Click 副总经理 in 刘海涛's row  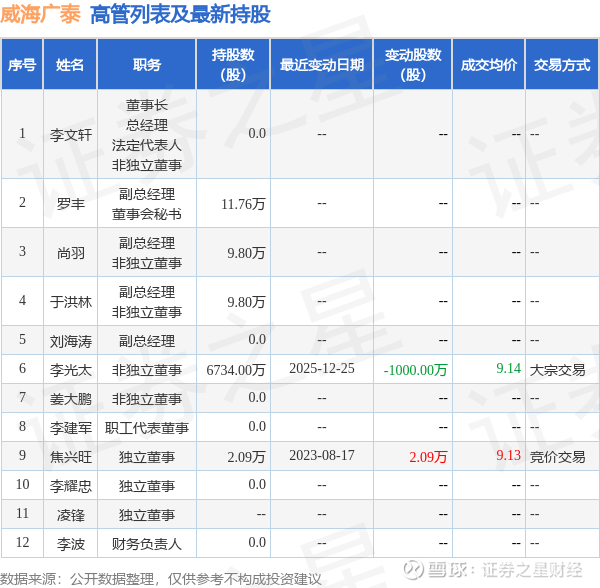coord(147,340)
